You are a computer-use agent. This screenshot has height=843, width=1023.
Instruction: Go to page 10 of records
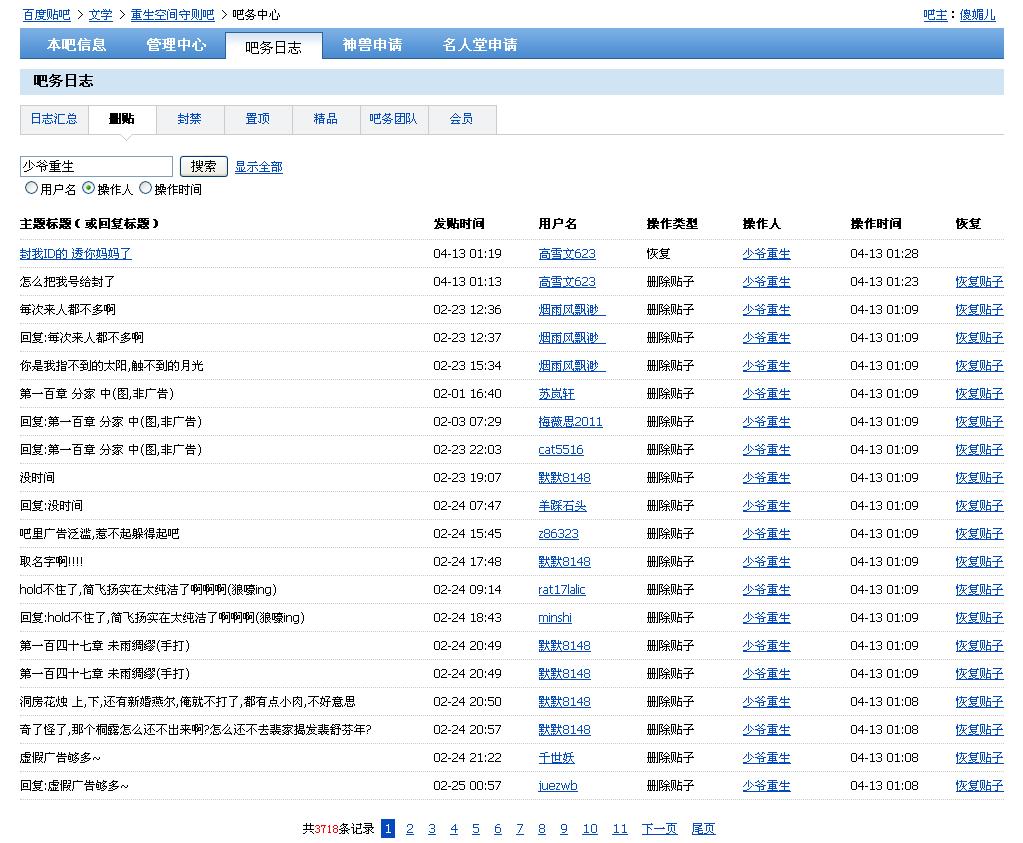click(x=590, y=829)
